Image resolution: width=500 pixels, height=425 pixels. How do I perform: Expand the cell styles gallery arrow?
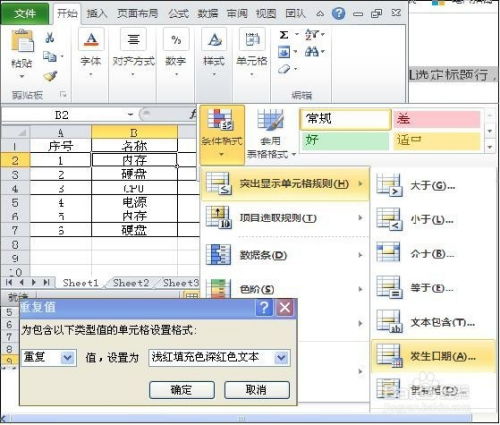click(x=490, y=147)
